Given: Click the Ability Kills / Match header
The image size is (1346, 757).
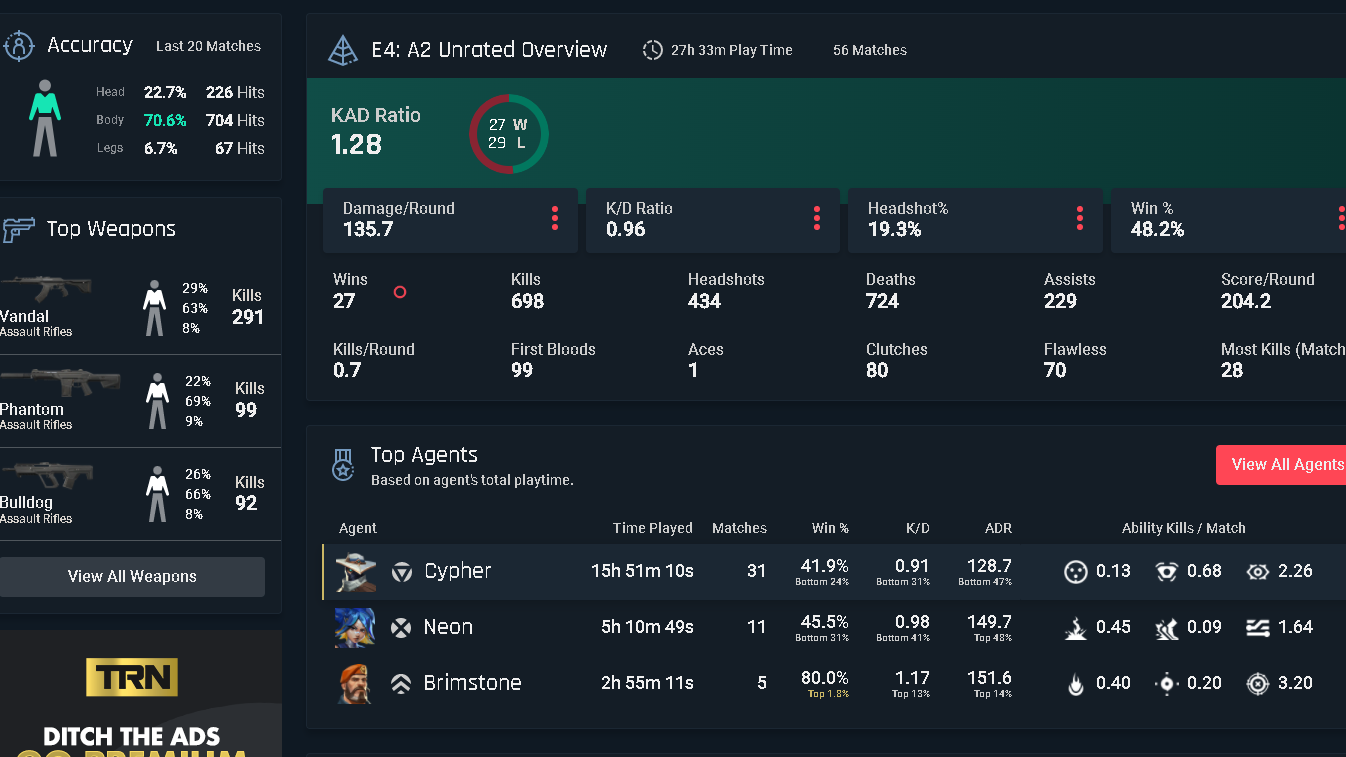Looking at the screenshot, I should (1184, 528).
